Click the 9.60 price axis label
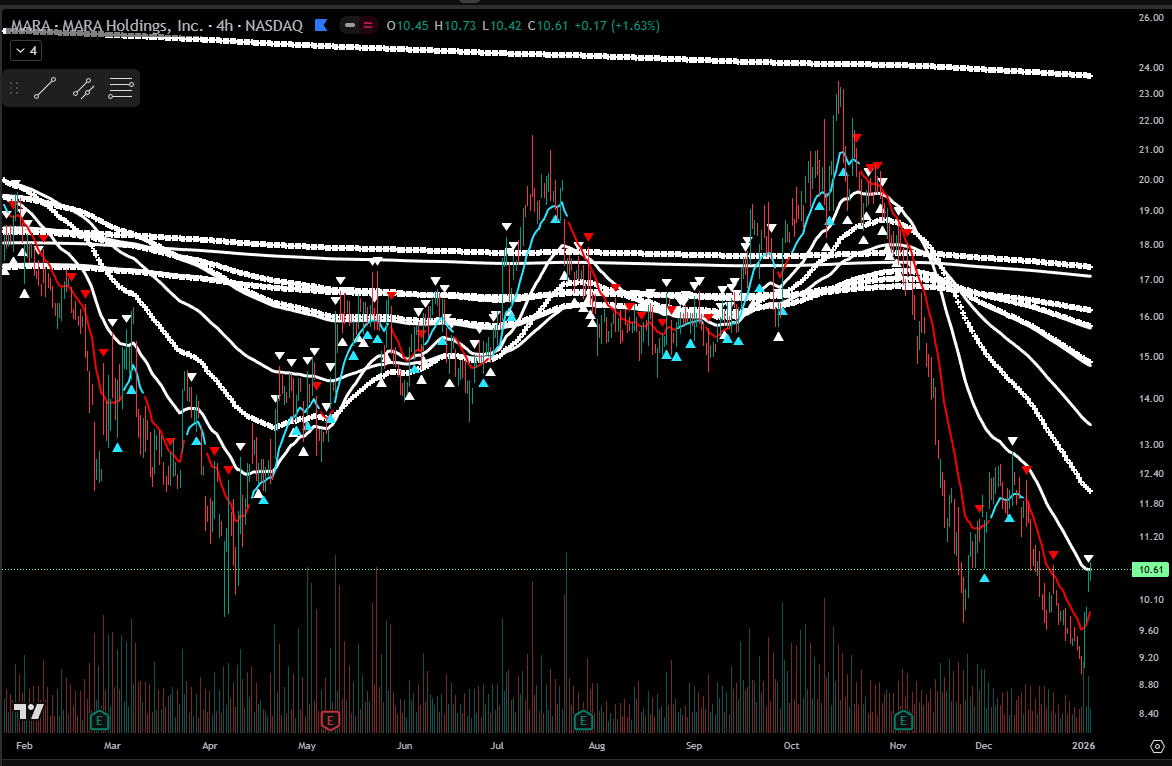 (1151, 630)
